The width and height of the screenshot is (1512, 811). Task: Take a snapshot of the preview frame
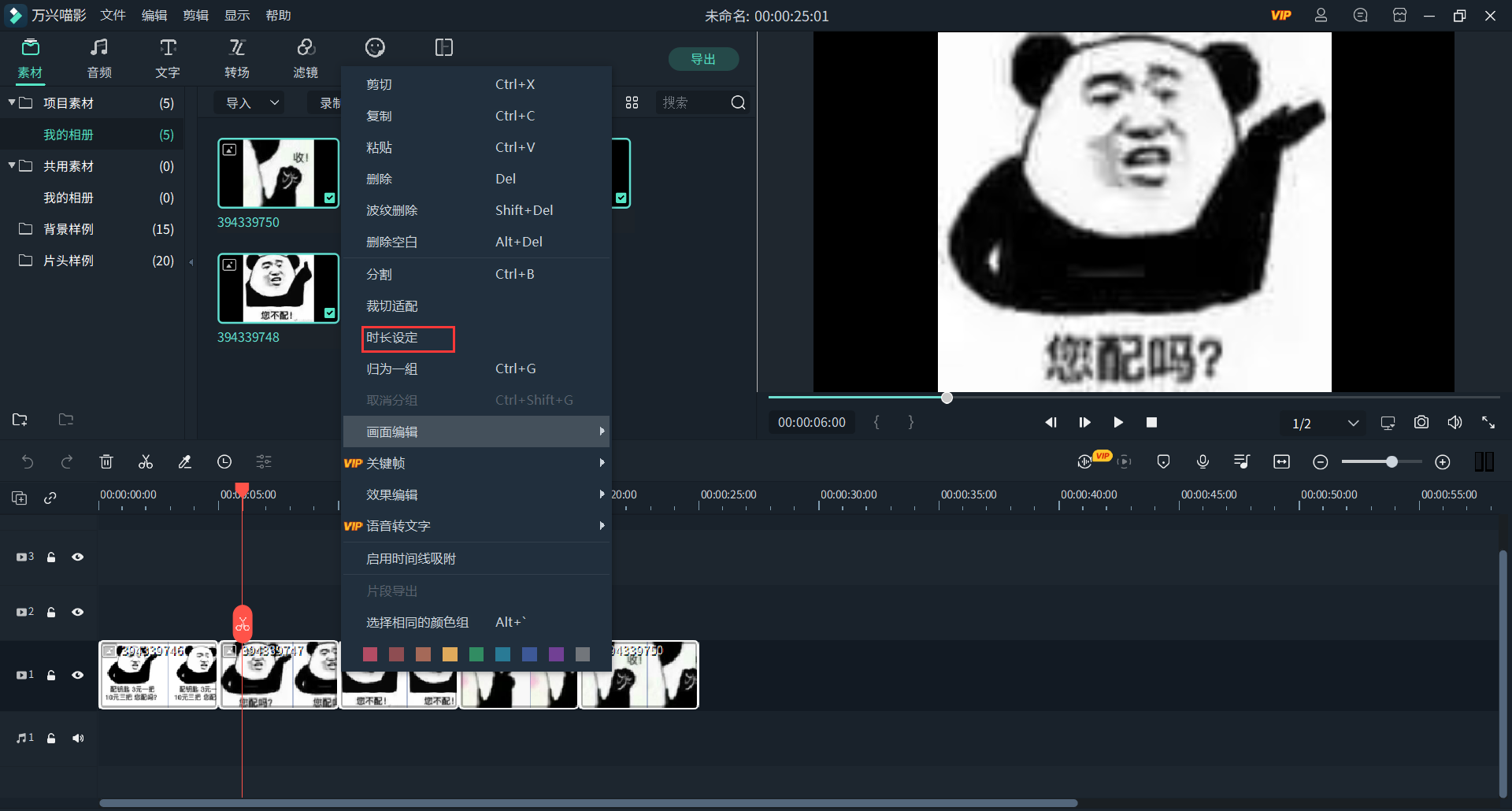point(1421,422)
